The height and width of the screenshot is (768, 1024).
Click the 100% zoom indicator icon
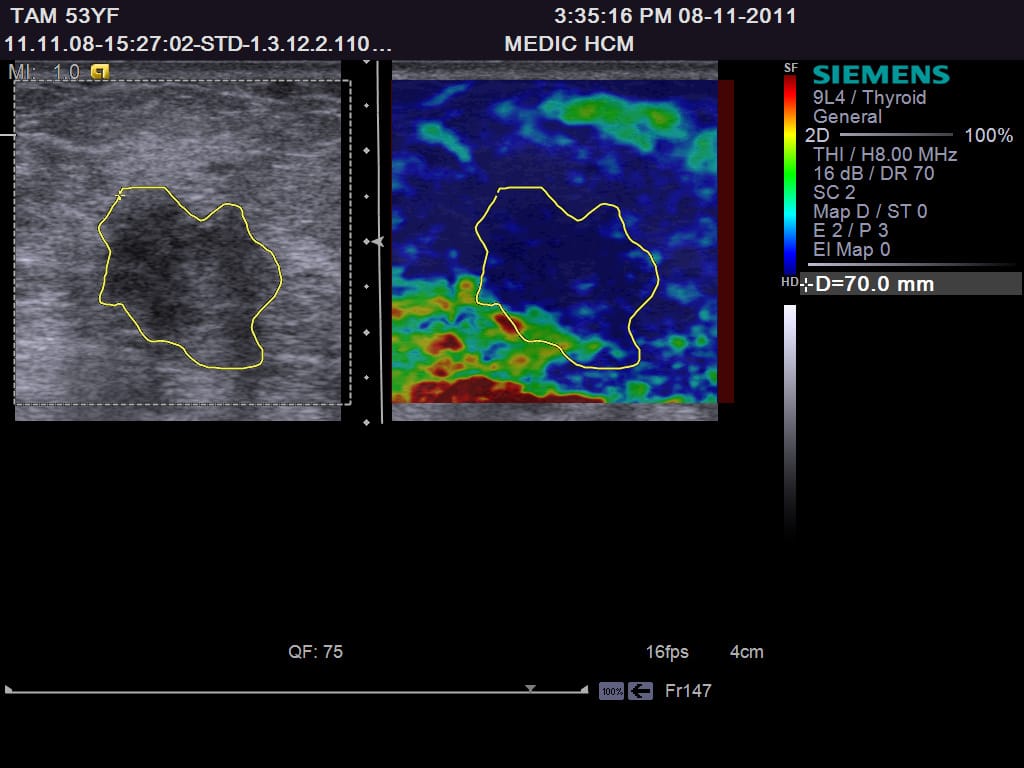click(x=611, y=691)
